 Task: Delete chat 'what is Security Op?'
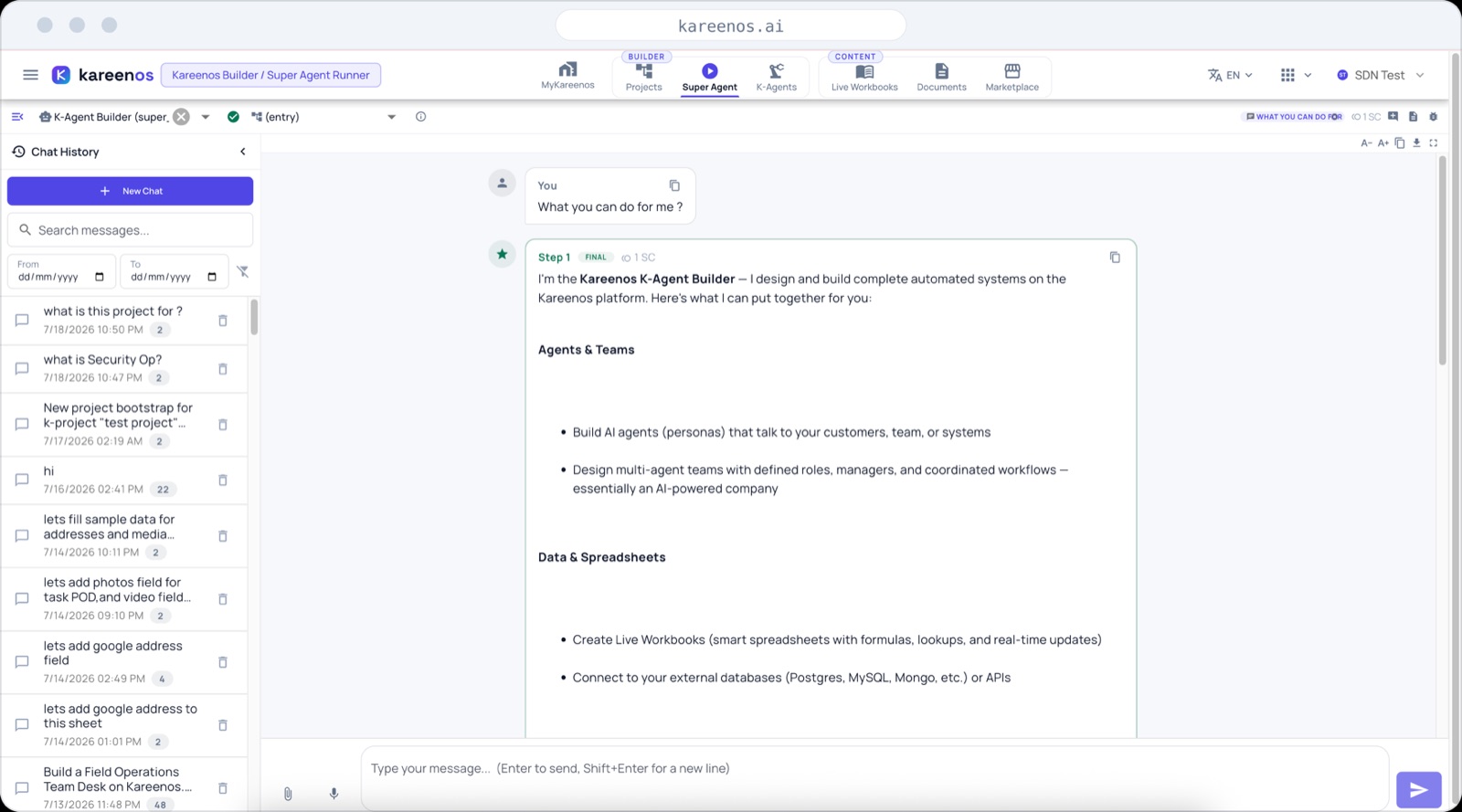(x=223, y=369)
